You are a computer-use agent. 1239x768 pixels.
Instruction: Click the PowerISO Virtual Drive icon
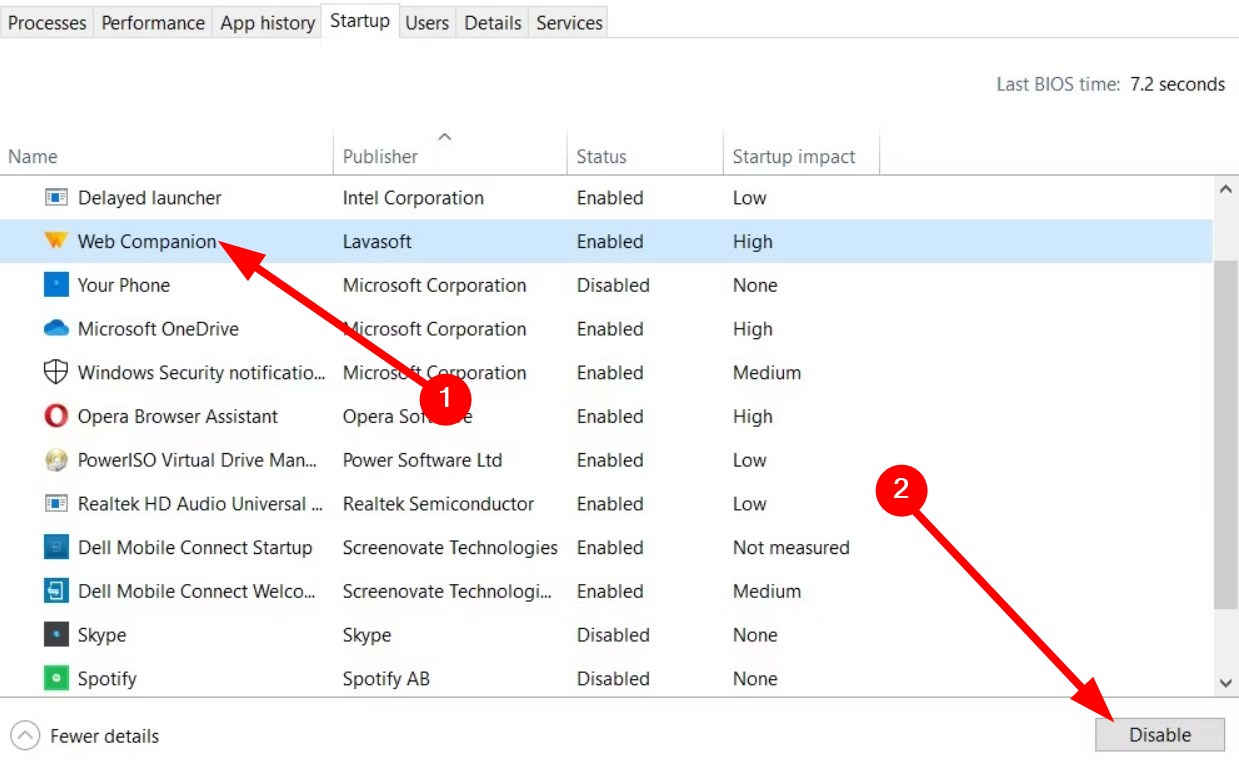(56, 460)
